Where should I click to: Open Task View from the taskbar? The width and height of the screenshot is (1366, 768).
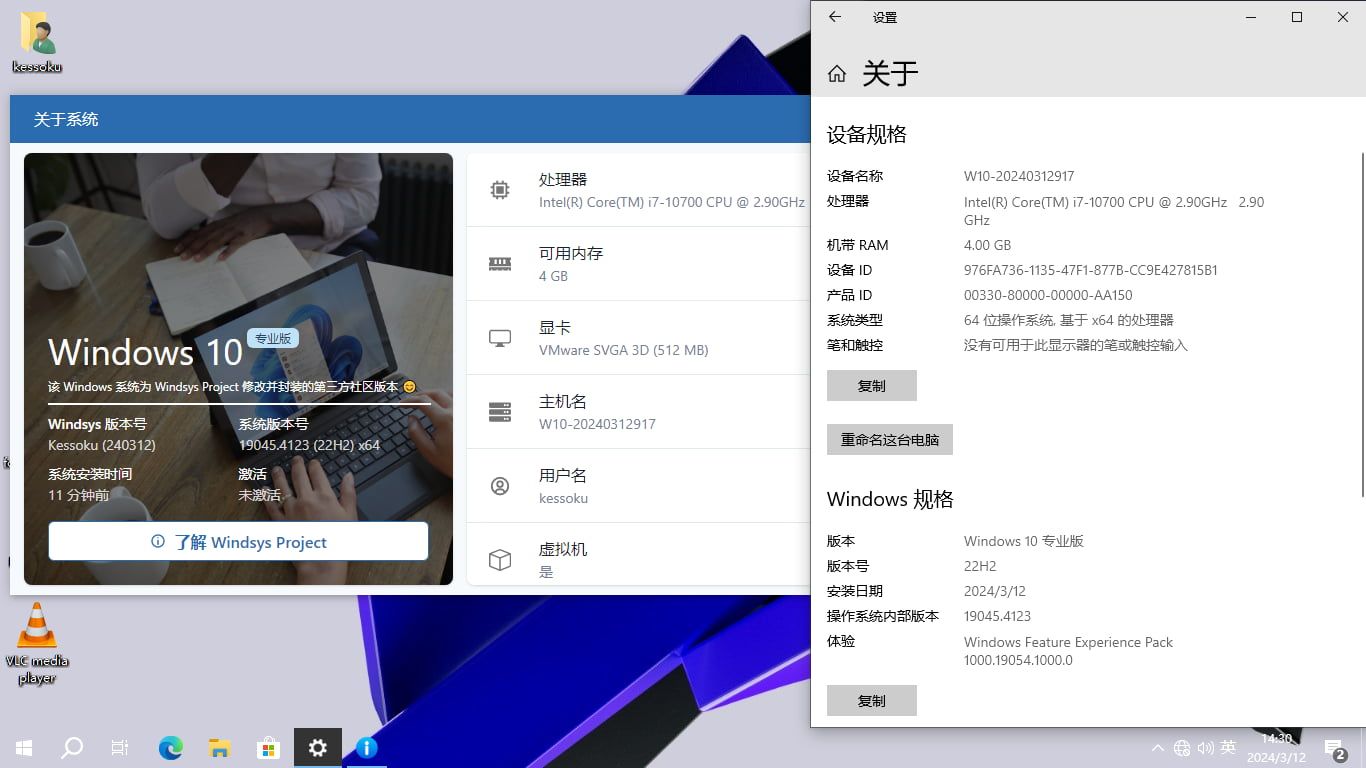click(120, 747)
